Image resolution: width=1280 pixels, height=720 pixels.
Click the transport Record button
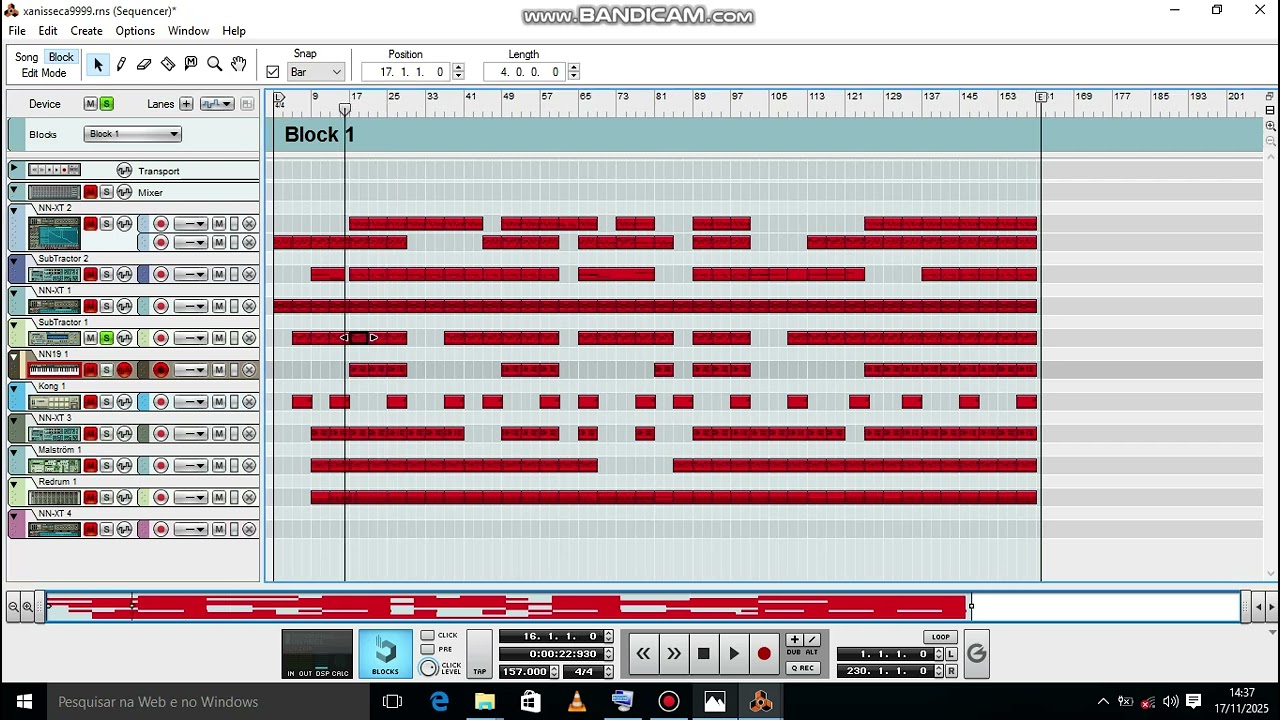coord(764,654)
